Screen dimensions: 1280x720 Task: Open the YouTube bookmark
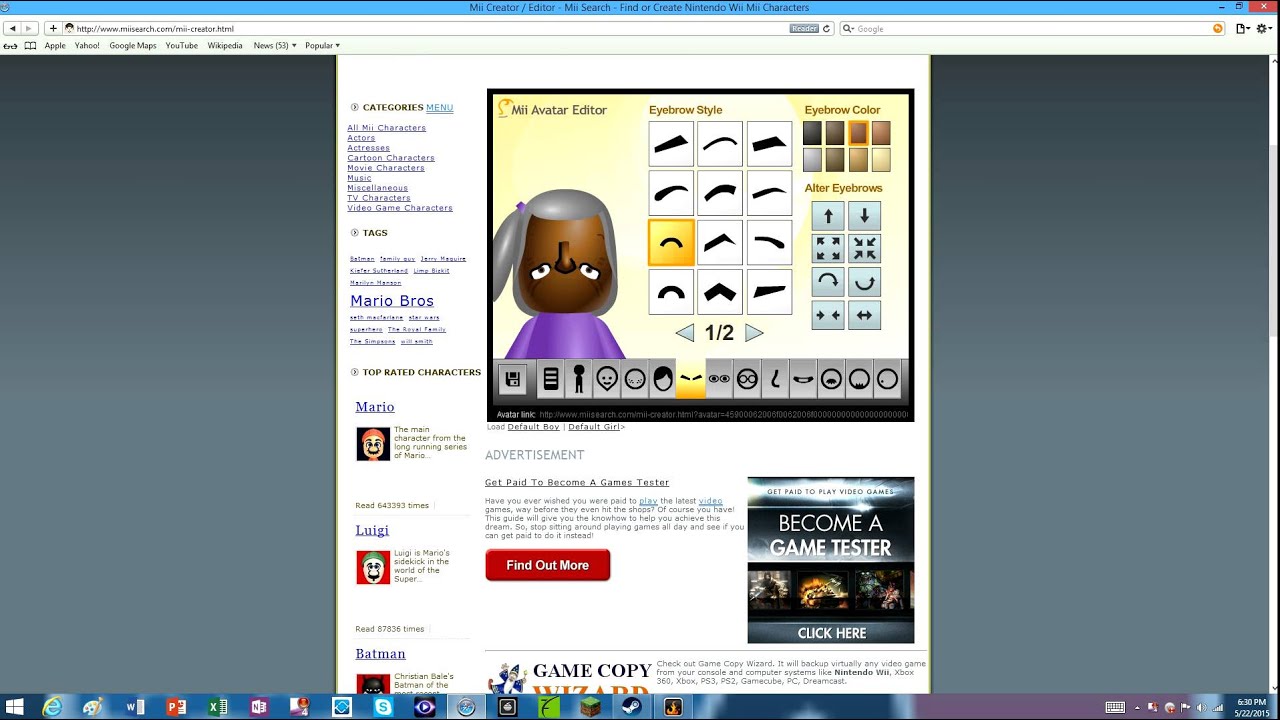182,45
